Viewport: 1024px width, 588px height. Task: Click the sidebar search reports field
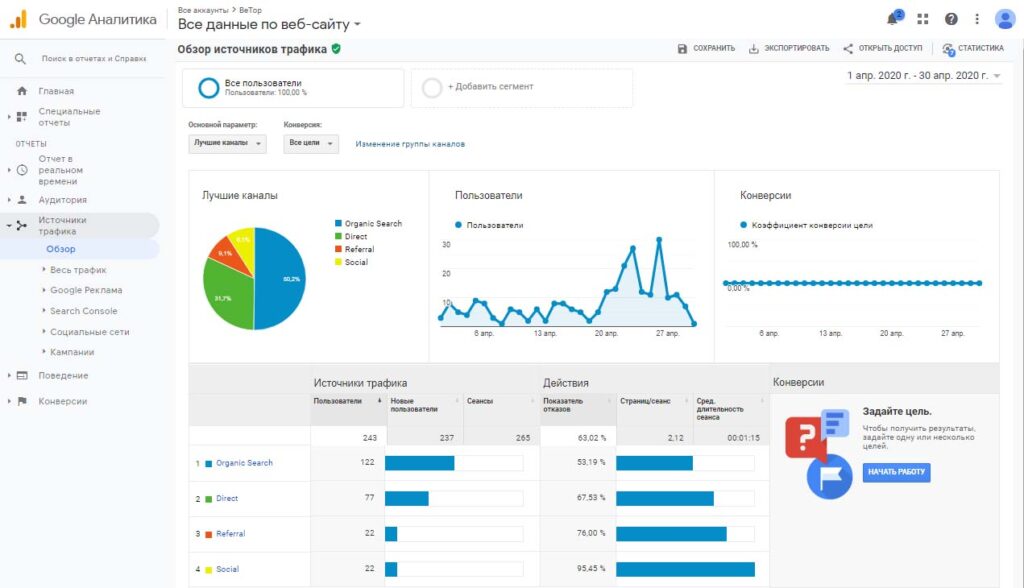point(94,59)
